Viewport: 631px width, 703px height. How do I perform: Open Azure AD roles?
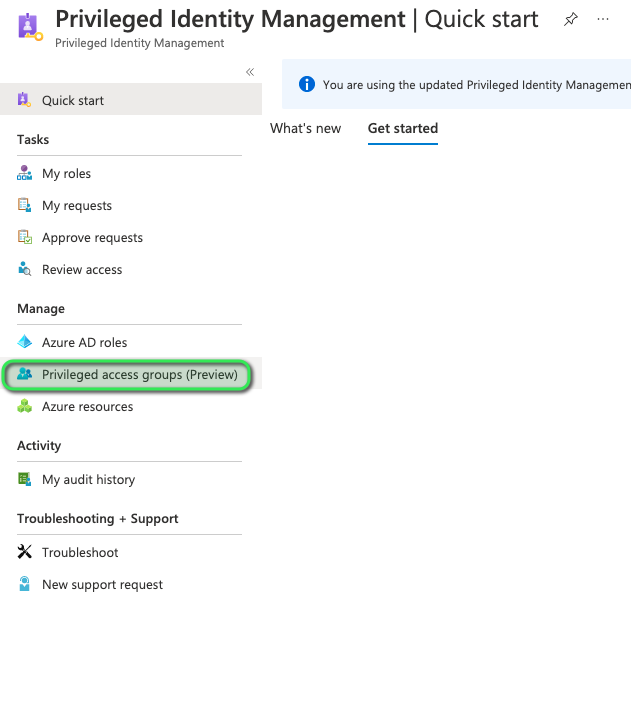tap(84, 343)
